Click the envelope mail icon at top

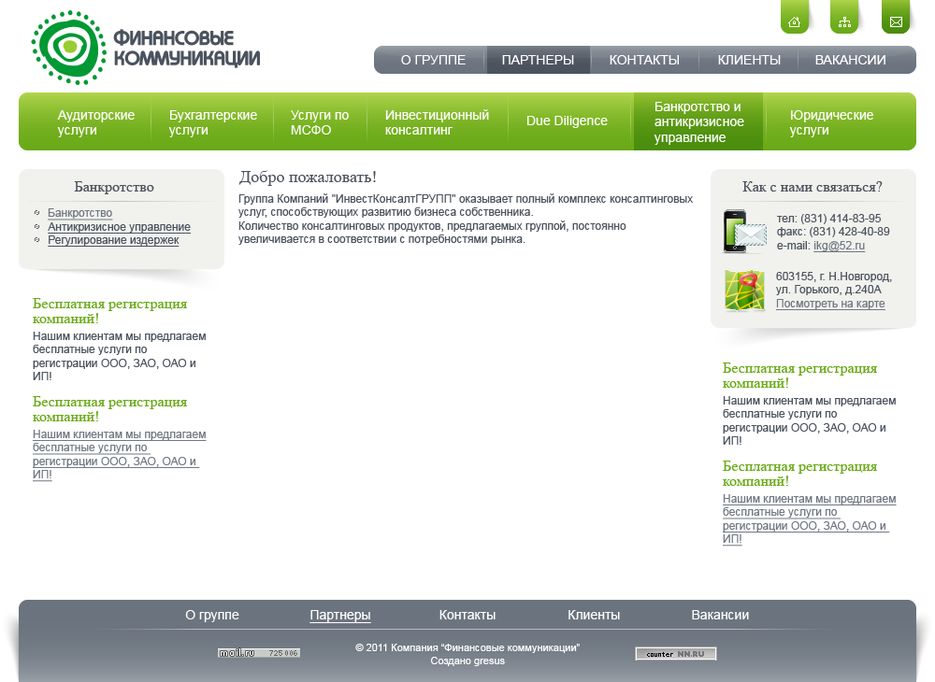click(x=896, y=21)
